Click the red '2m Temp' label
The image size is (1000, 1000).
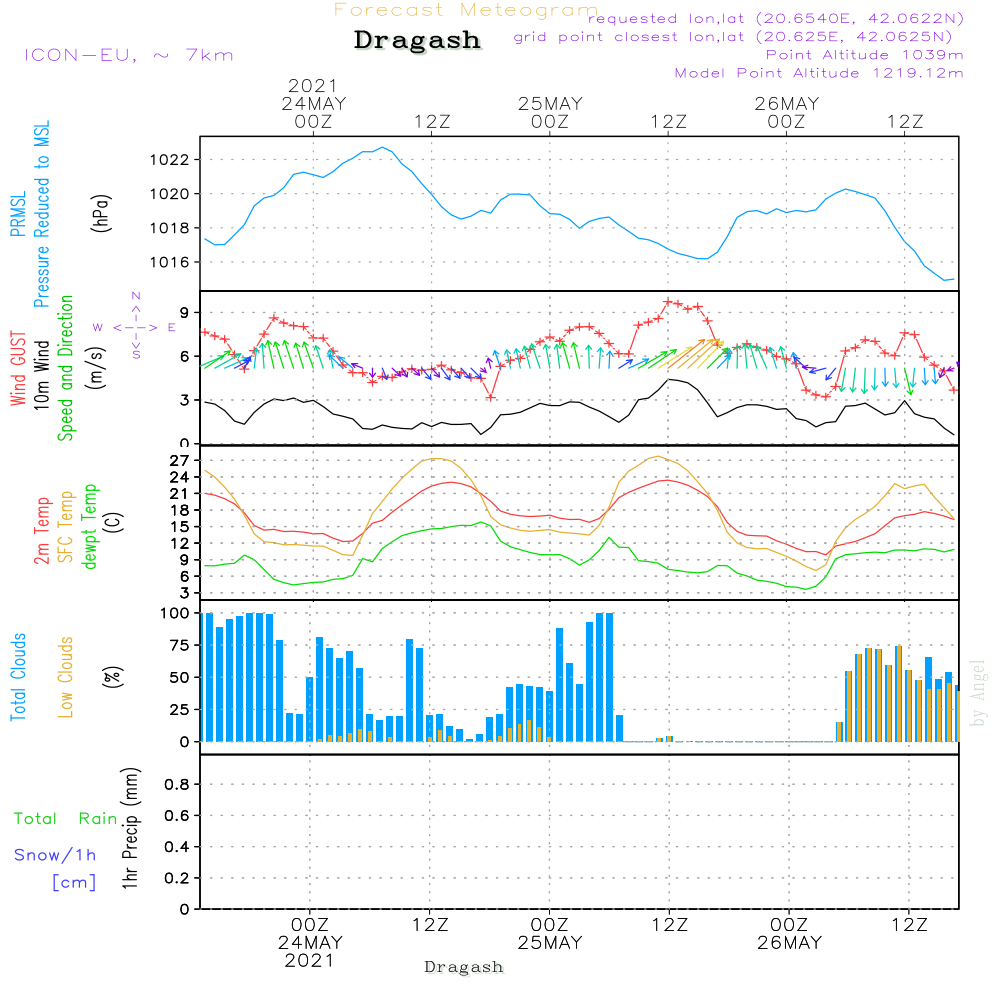point(41,531)
